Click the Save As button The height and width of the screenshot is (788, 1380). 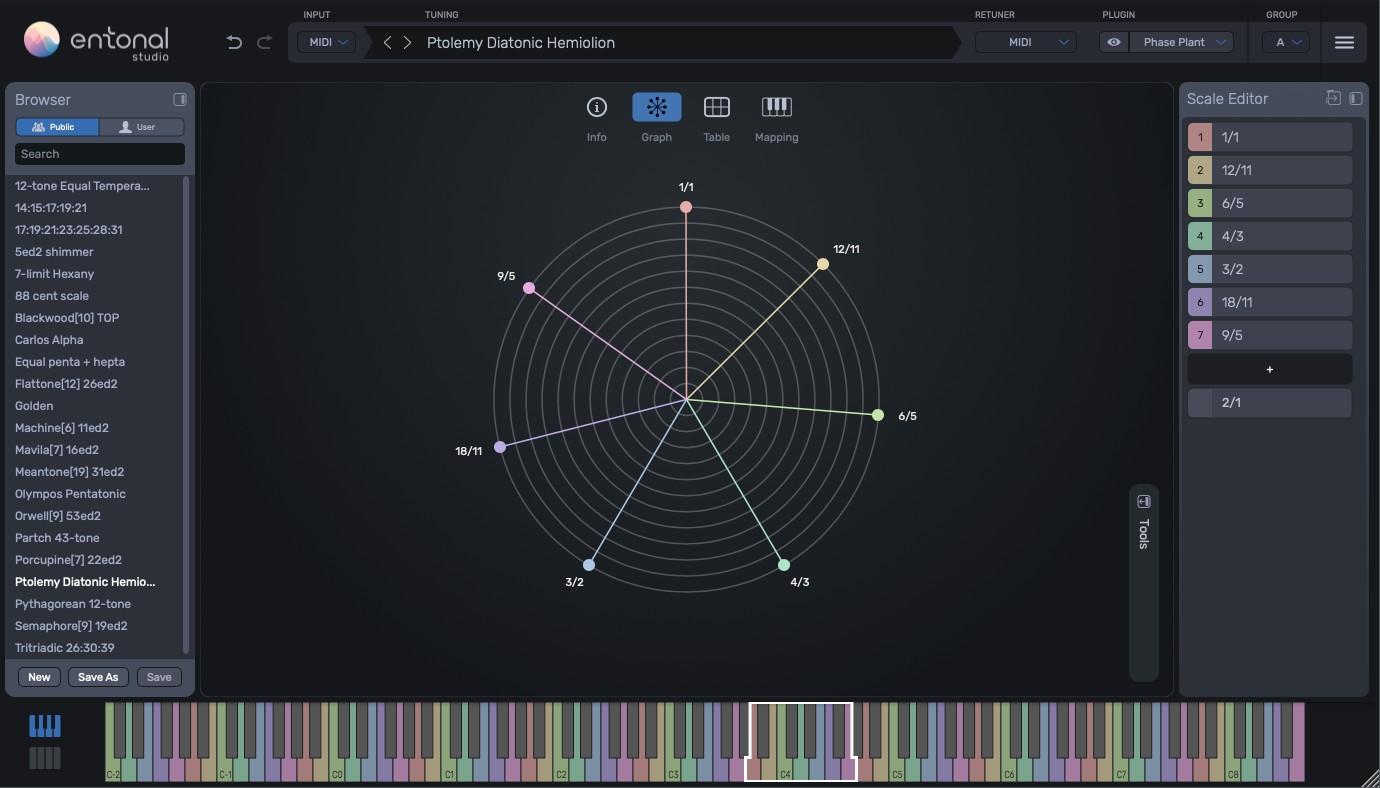(98, 677)
